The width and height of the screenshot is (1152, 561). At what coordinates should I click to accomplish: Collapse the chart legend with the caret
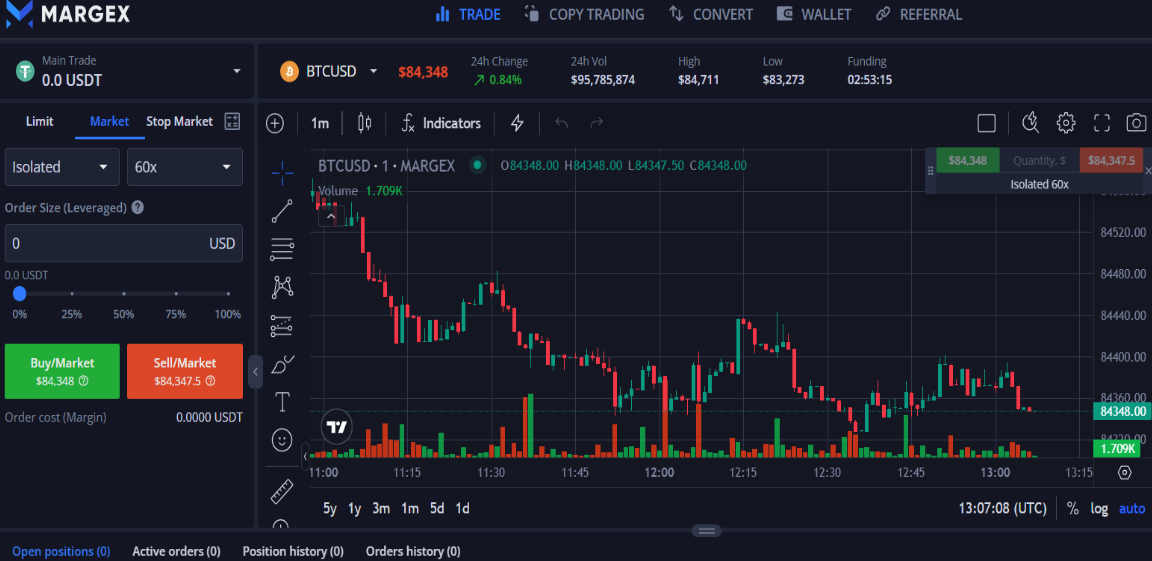tap(331, 216)
